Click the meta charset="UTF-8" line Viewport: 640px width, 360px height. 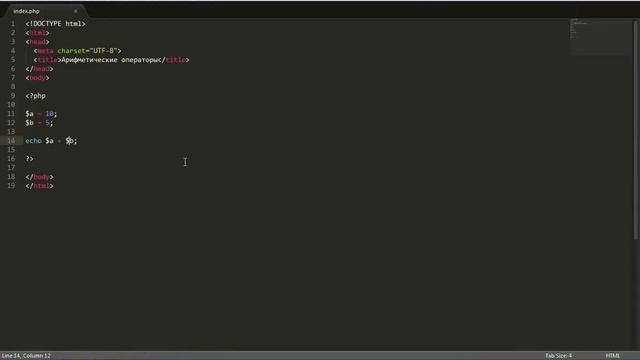pos(78,51)
